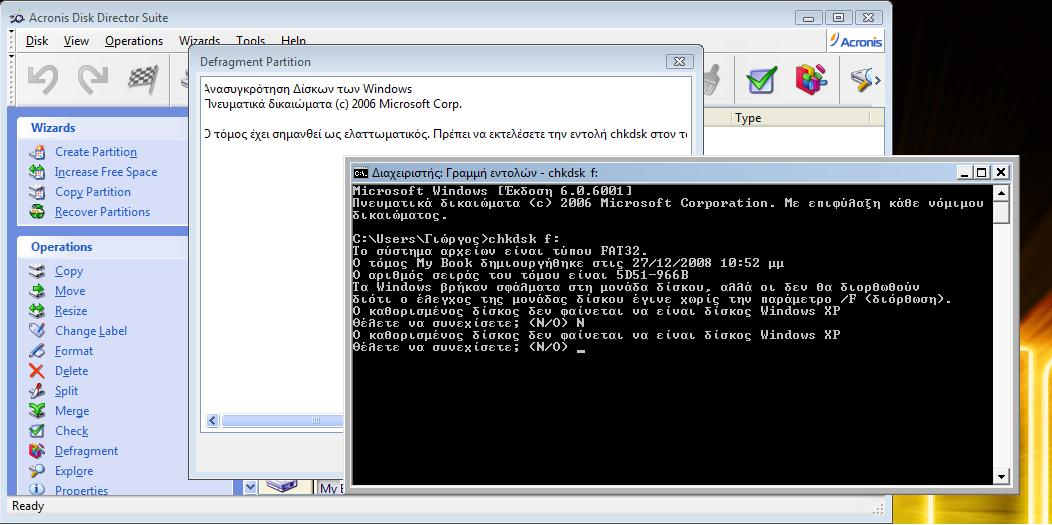1052x525 pixels.
Task: Click the colorful defragment cubes toolbar icon
Action: point(812,80)
